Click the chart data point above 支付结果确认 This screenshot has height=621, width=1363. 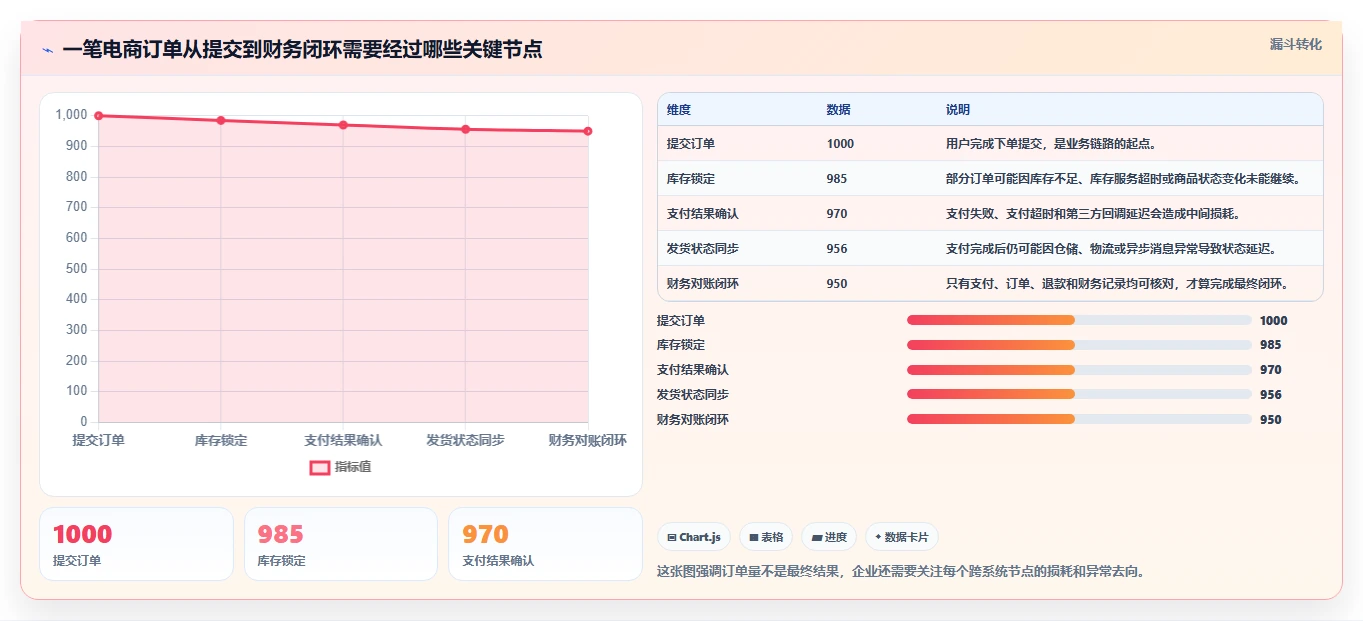343,125
